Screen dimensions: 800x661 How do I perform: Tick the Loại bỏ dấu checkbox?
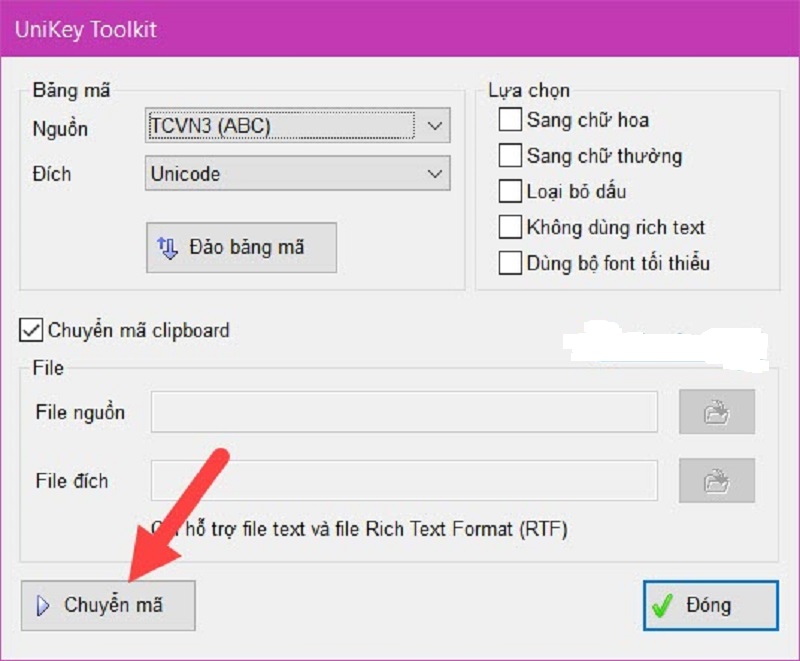click(510, 191)
